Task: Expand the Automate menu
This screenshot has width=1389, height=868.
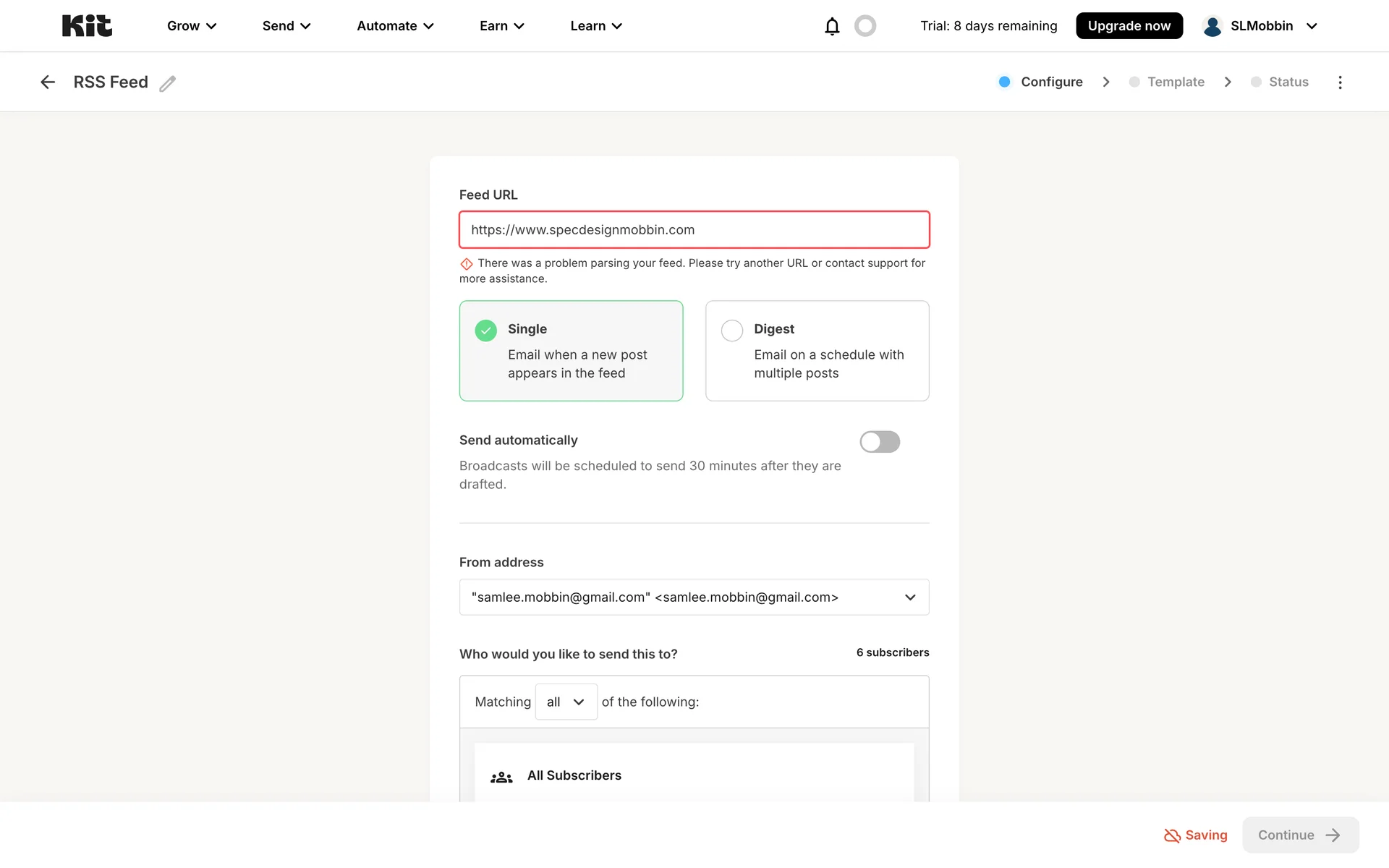Action: pos(395,26)
